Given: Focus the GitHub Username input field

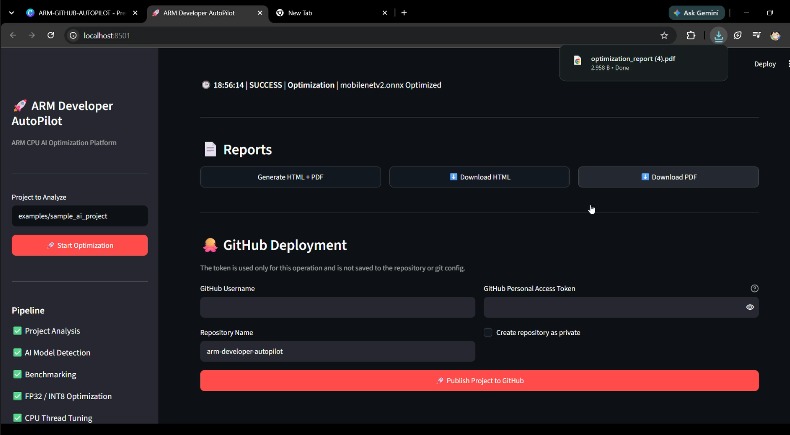Looking at the screenshot, I should (x=337, y=307).
